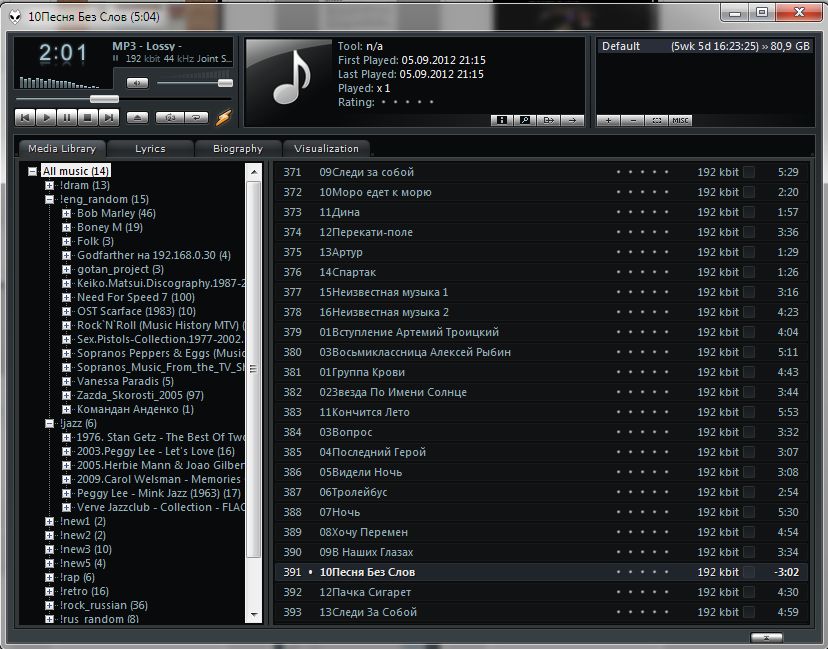Click the elapsed time display 2:01
The image size is (828, 649).
[63, 53]
